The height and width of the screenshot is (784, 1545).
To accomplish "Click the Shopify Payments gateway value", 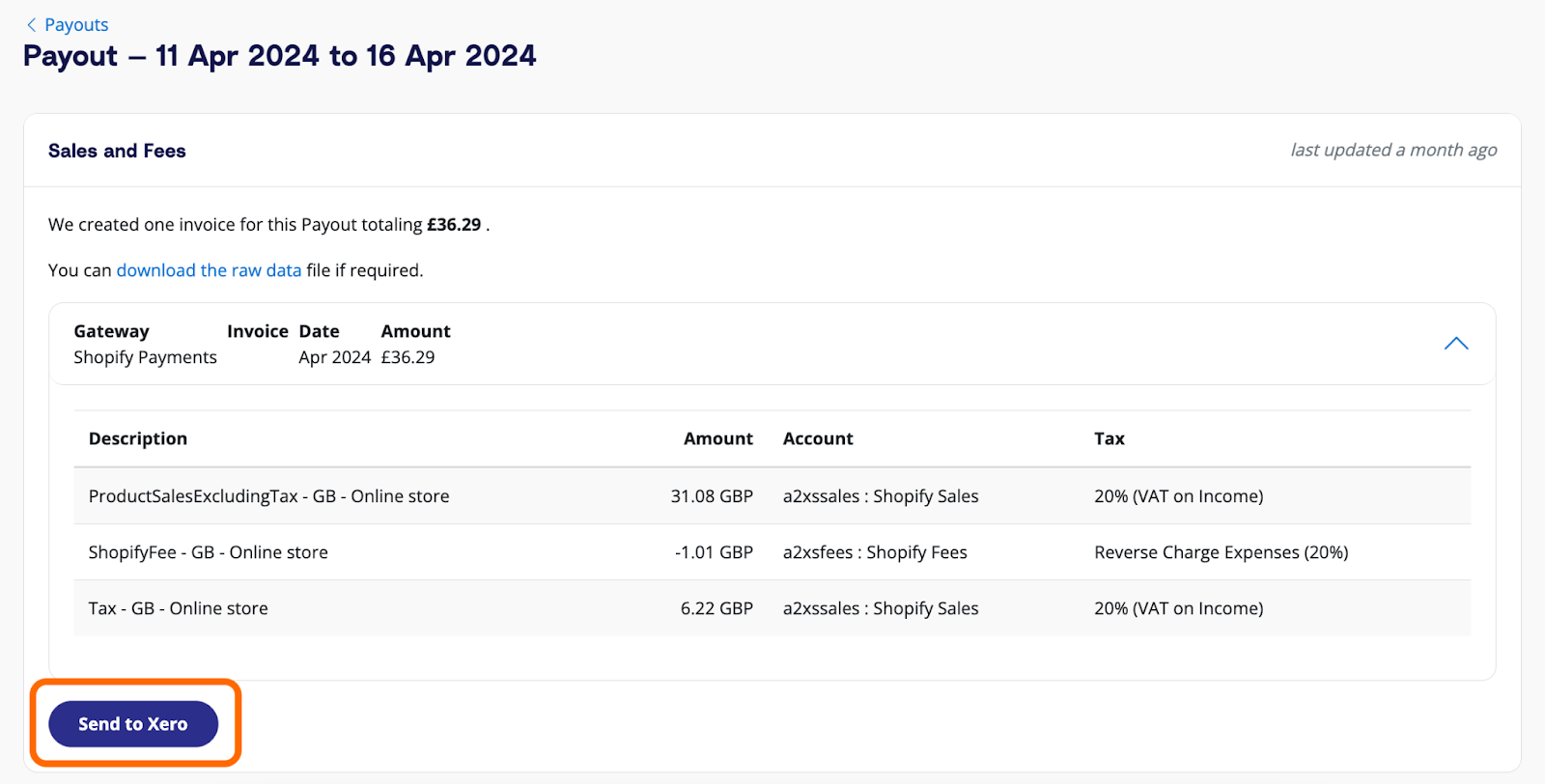I will pyautogui.click(x=145, y=357).
